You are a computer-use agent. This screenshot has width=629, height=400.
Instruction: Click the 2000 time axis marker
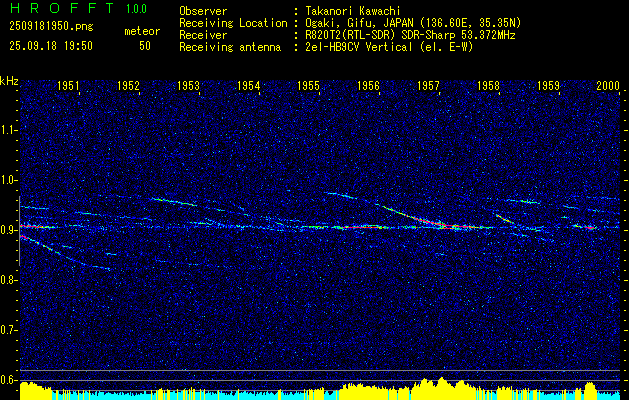click(609, 85)
